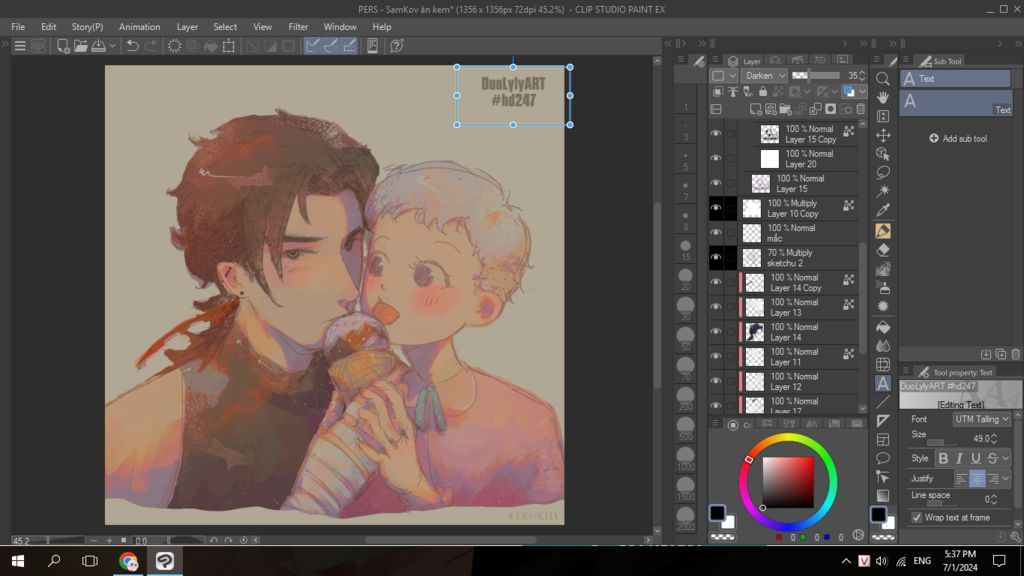Image resolution: width=1024 pixels, height=576 pixels.
Task: Toggle Wrap text at frame checkbox
Action: (917, 517)
